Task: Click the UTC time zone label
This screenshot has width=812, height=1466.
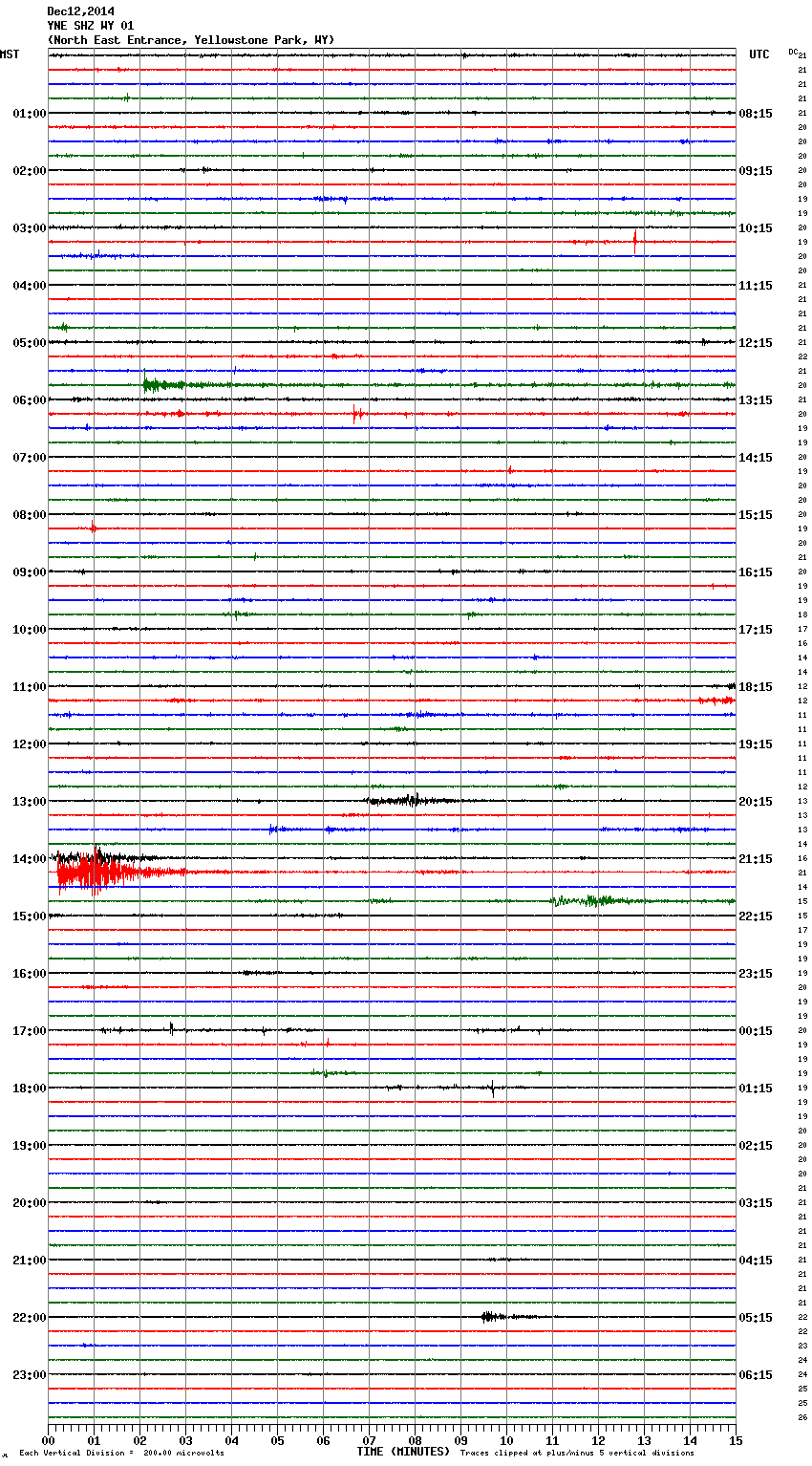Action: click(x=759, y=54)
